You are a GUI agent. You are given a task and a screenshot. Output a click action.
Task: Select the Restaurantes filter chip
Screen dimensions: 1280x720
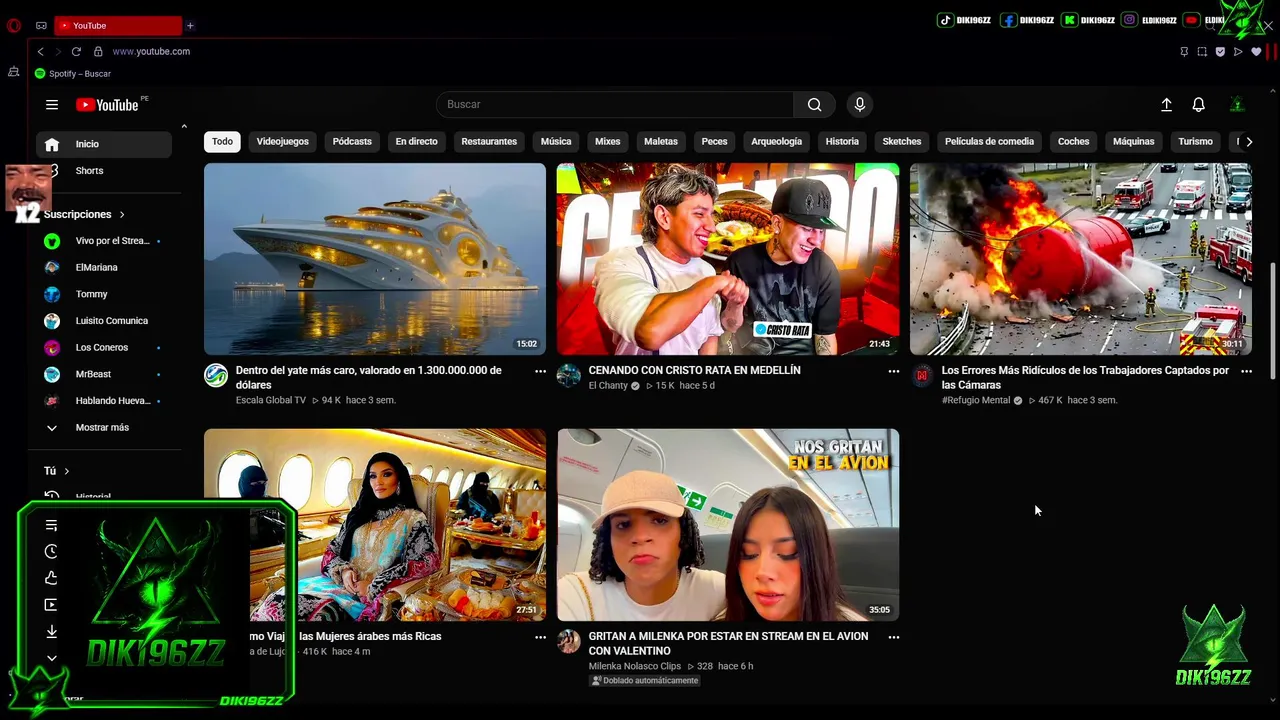489,142
